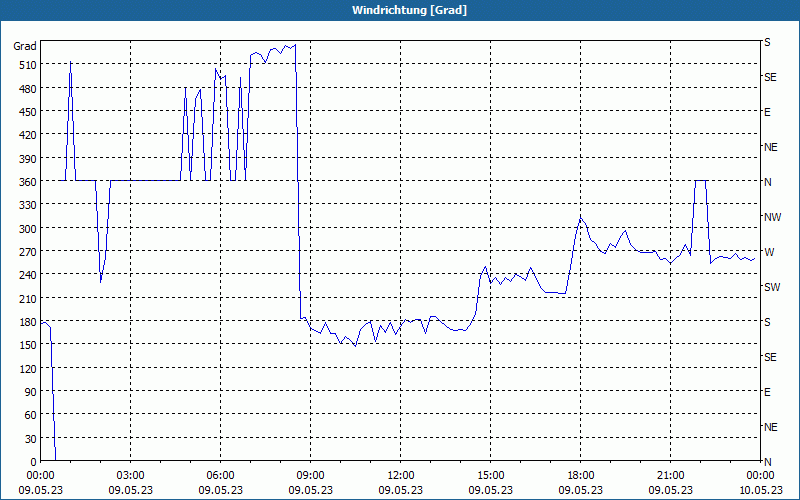Click the 09.05.23 date under 03:00
The image size is (800, 500).
(x=131, y=490)
